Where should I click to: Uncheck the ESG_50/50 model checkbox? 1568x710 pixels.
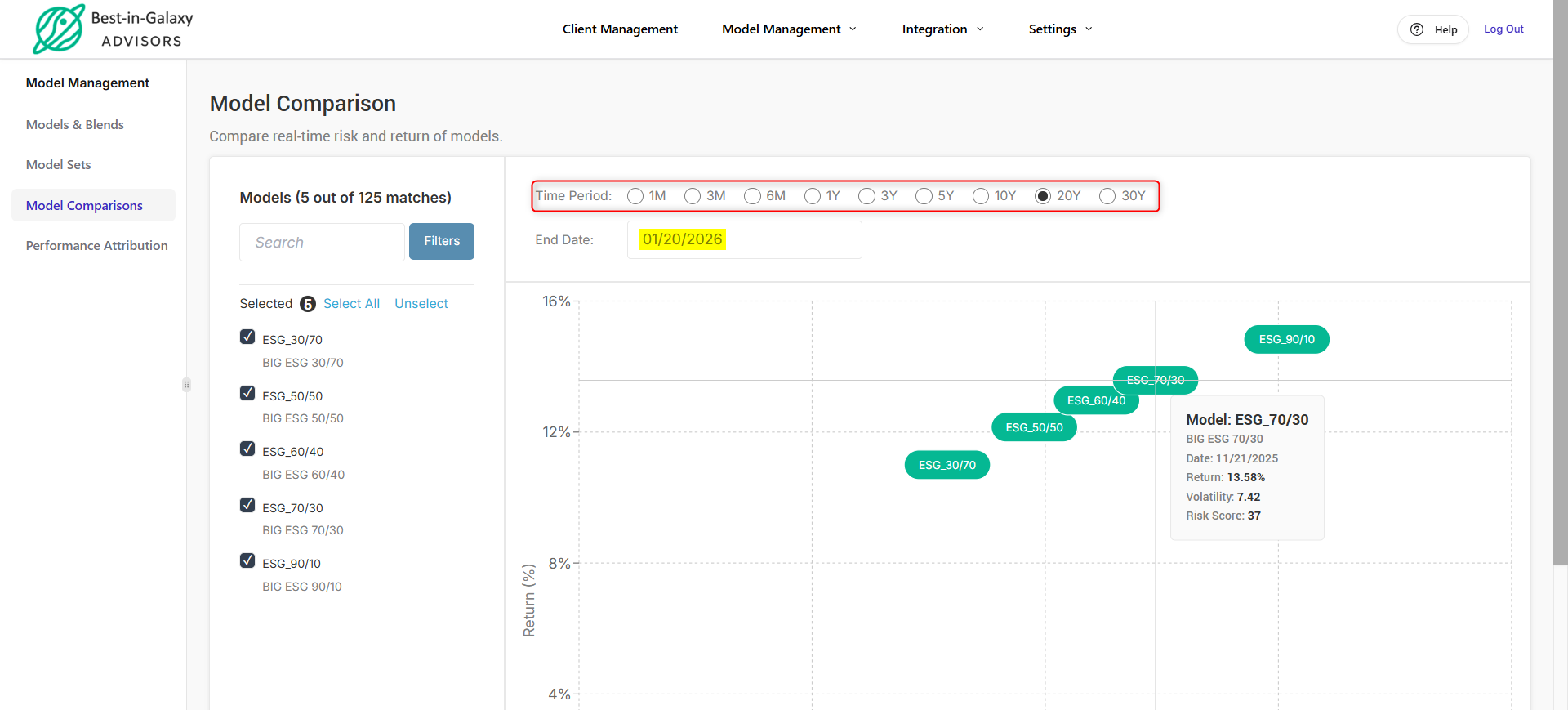247,393
